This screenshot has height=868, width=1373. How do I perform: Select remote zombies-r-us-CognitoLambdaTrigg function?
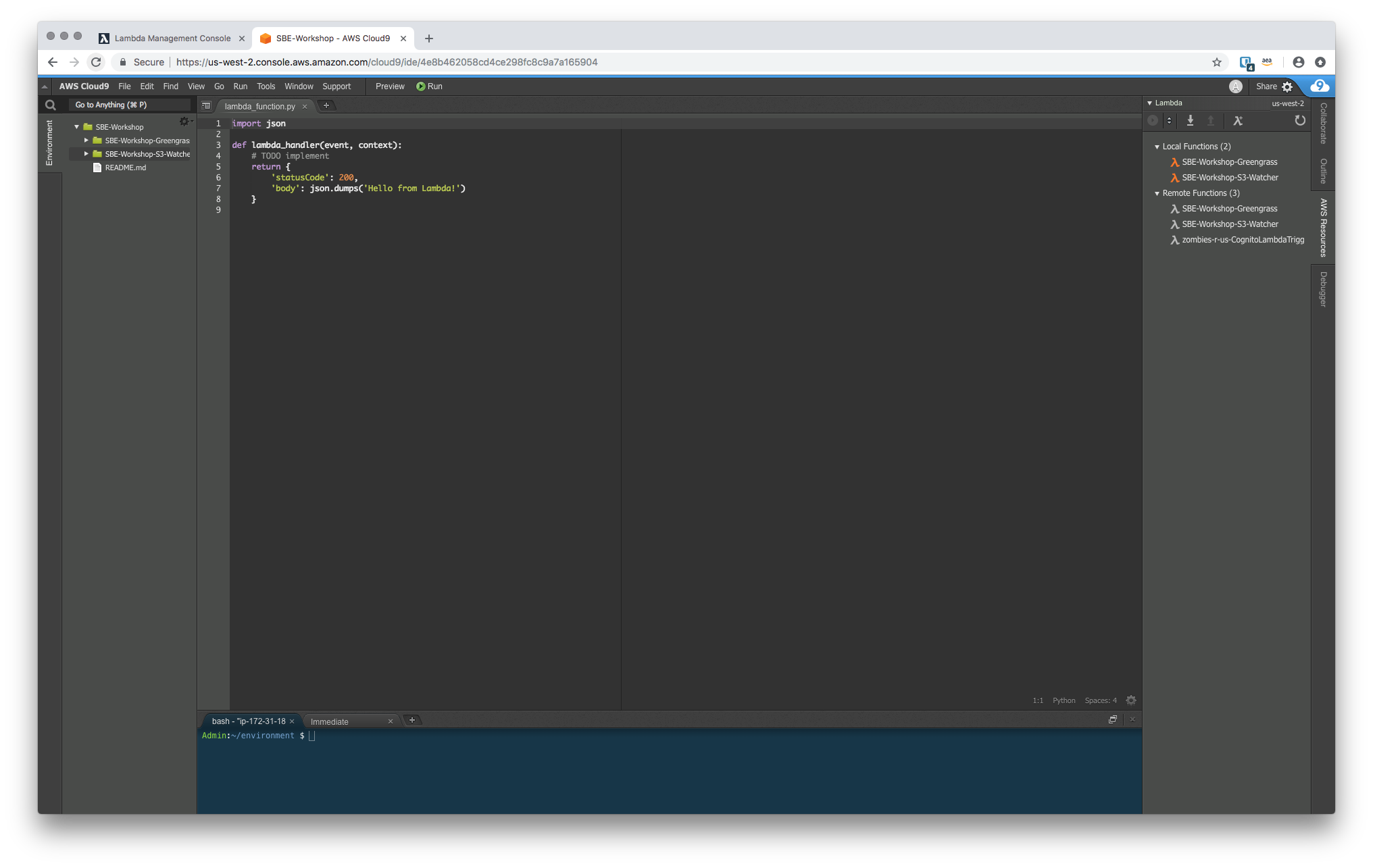[1243, 240]
